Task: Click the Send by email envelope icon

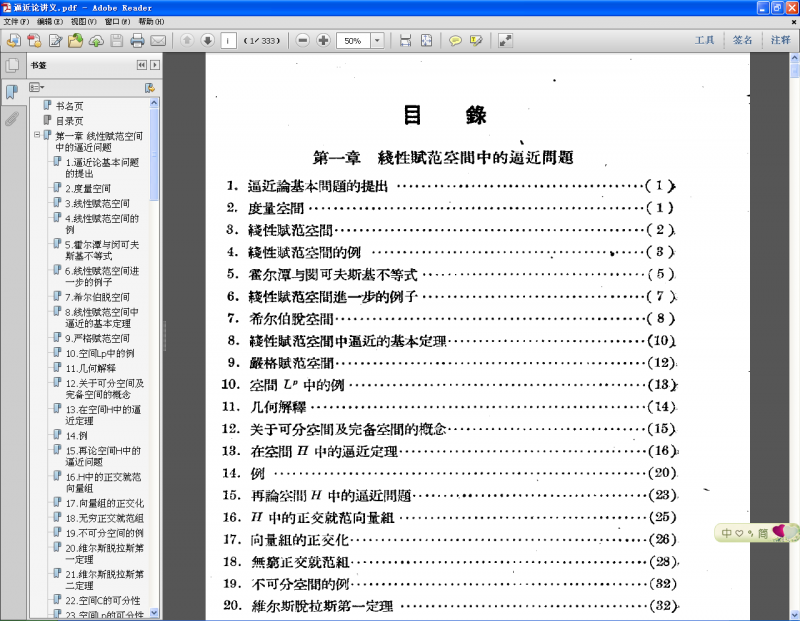Action: 158,40
